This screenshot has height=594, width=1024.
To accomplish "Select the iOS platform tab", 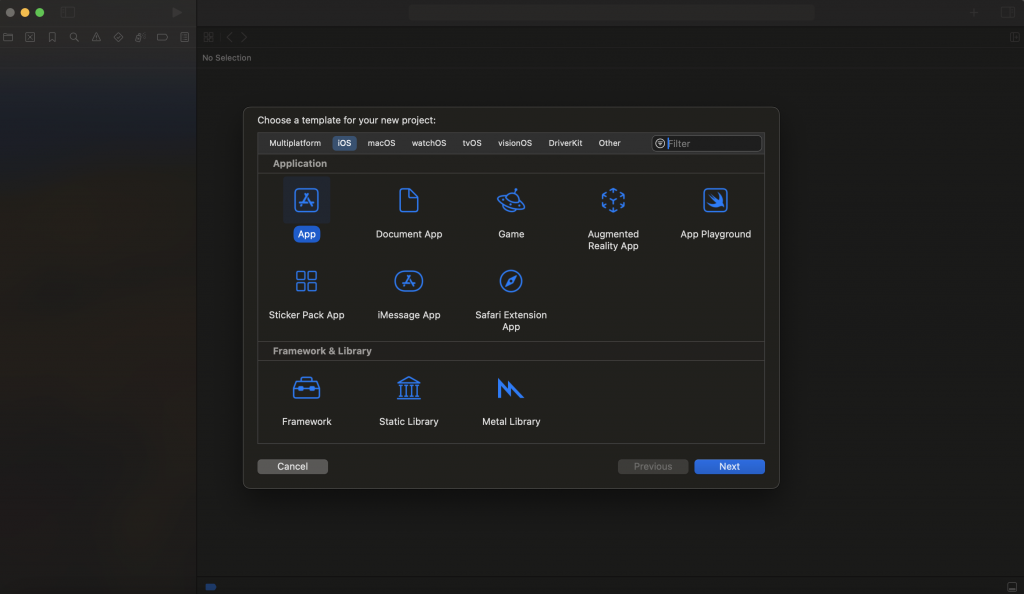I will click(x=344, y=143).
